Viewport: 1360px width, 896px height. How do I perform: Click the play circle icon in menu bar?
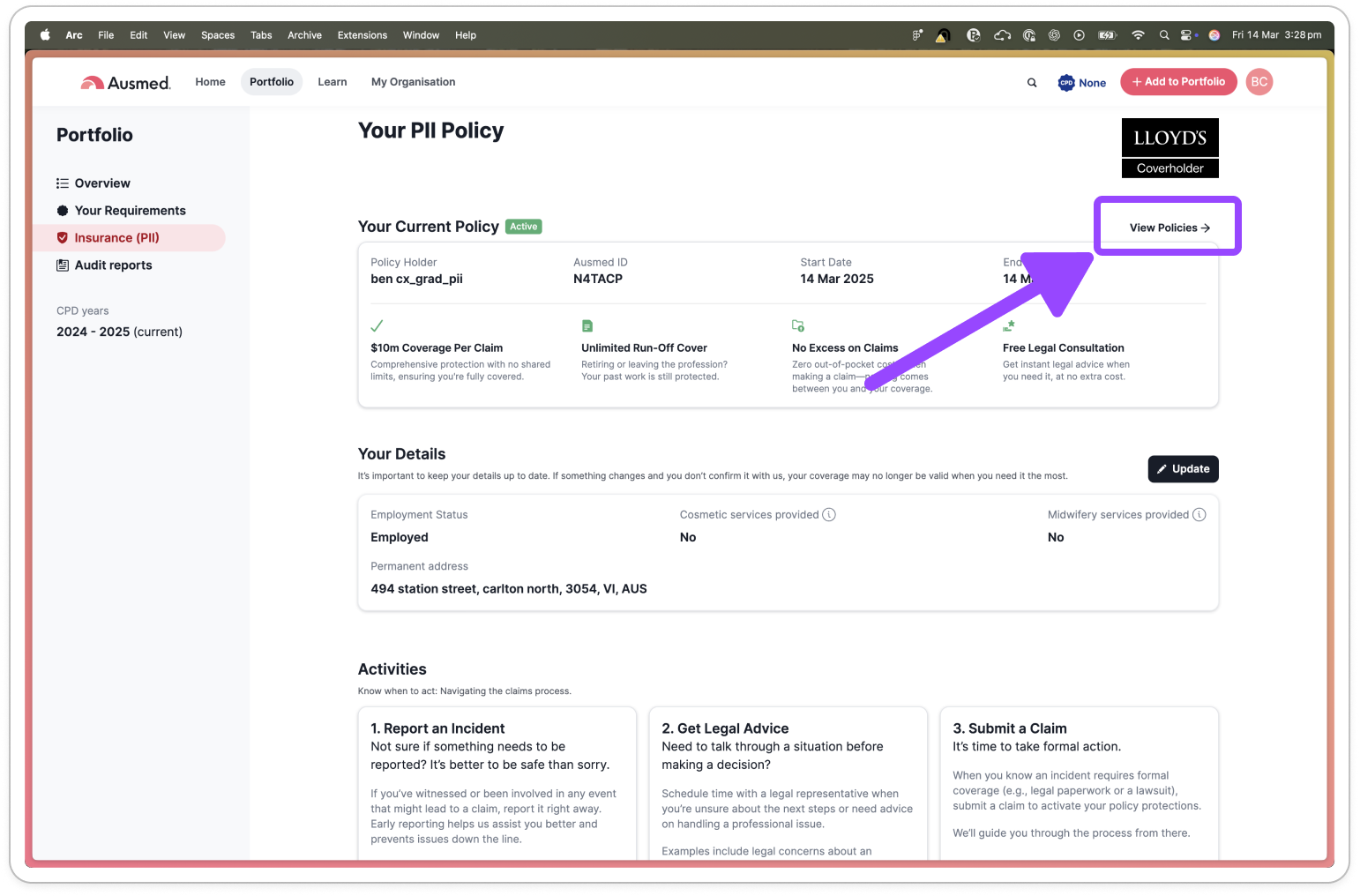pos(1079,35)
